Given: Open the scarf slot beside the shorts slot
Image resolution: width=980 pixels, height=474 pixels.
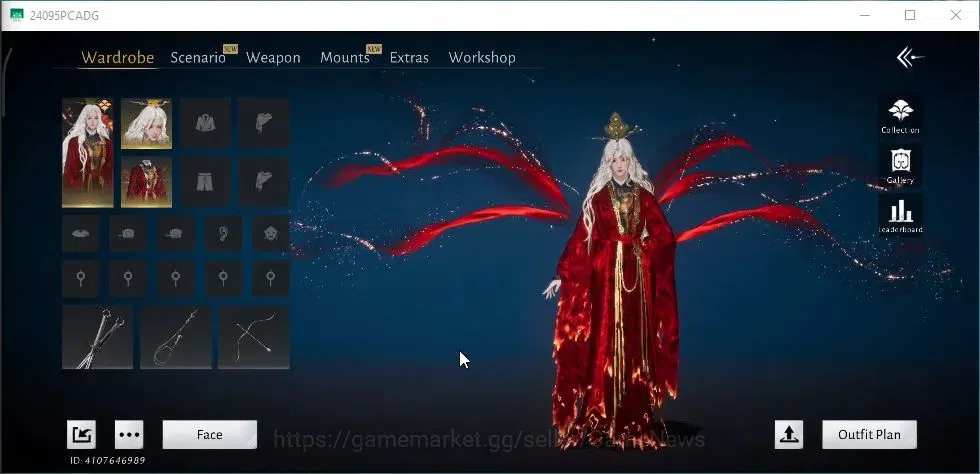Looking at the screenshot, I should pos(264,182).
